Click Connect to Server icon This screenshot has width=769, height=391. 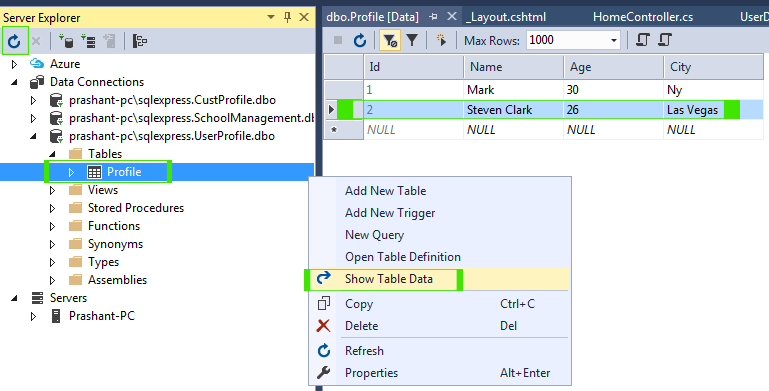(x=88, y=41)
